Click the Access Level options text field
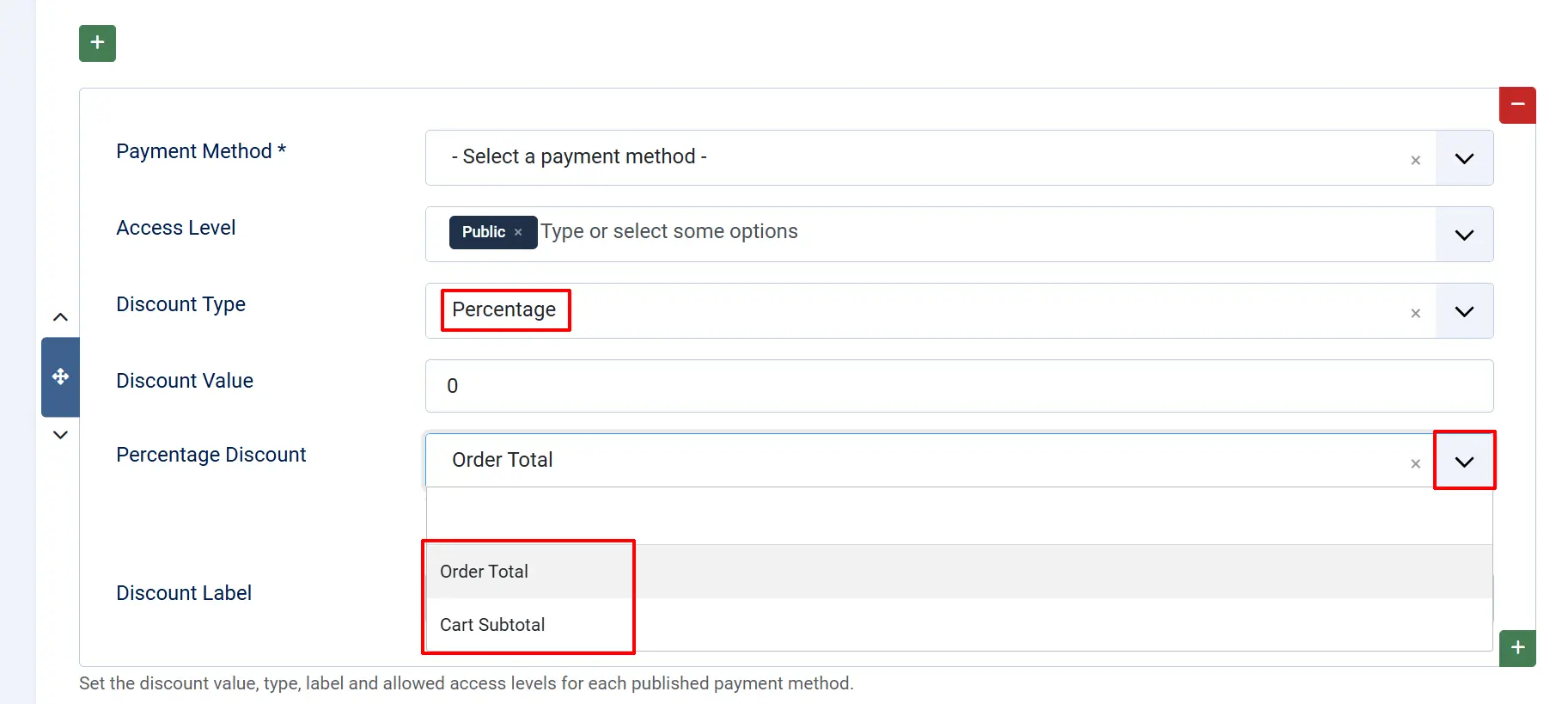Screen dimensions: 1568x704 point(986,231)
